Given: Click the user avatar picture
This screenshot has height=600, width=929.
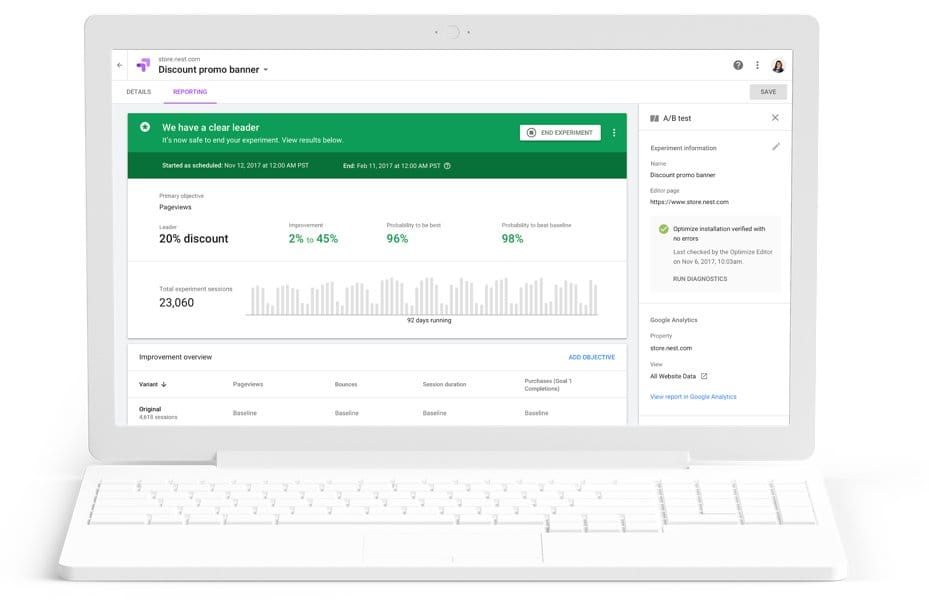Looking at the screenshot, I should point(779,64).
